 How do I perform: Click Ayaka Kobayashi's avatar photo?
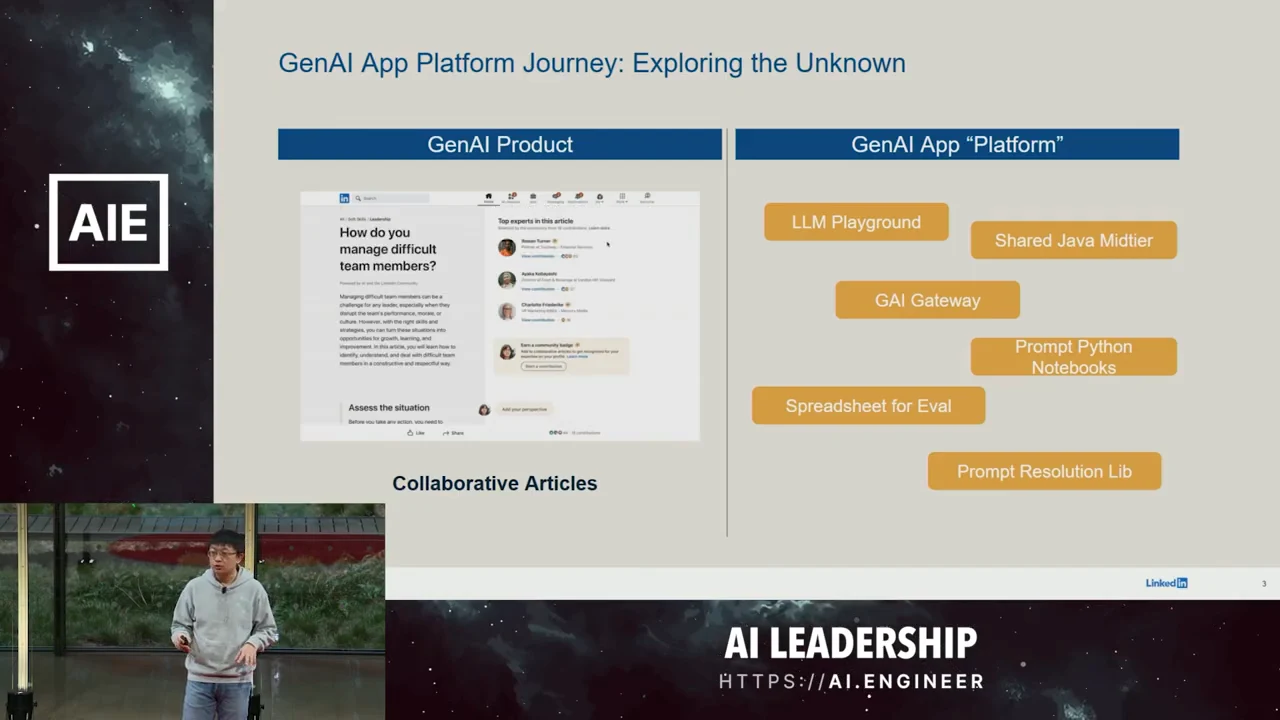[x=507, y=280]
